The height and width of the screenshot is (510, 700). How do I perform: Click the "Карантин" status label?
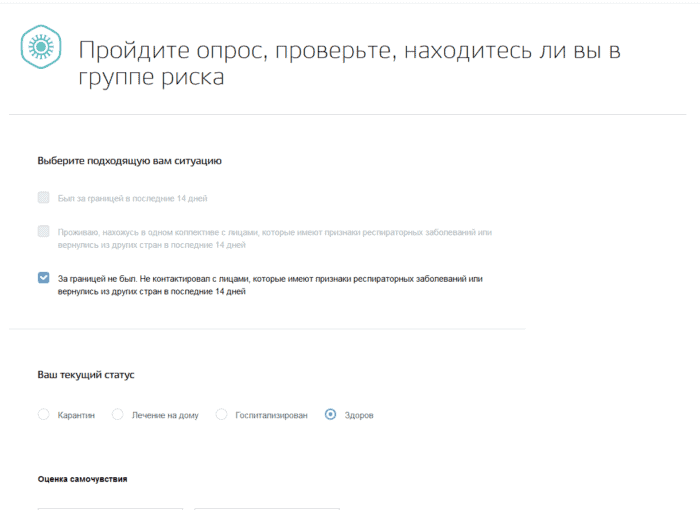[76, 415]
